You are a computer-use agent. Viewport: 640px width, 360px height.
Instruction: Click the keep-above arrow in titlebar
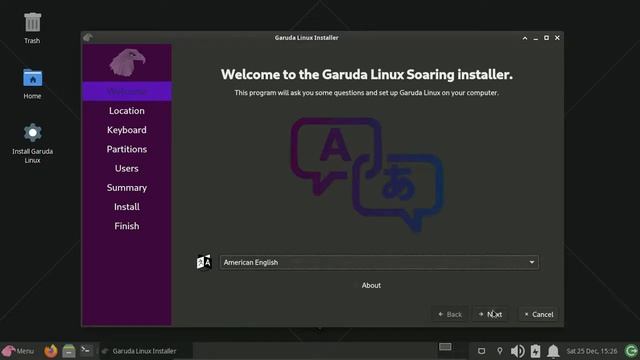coord(525,38)
